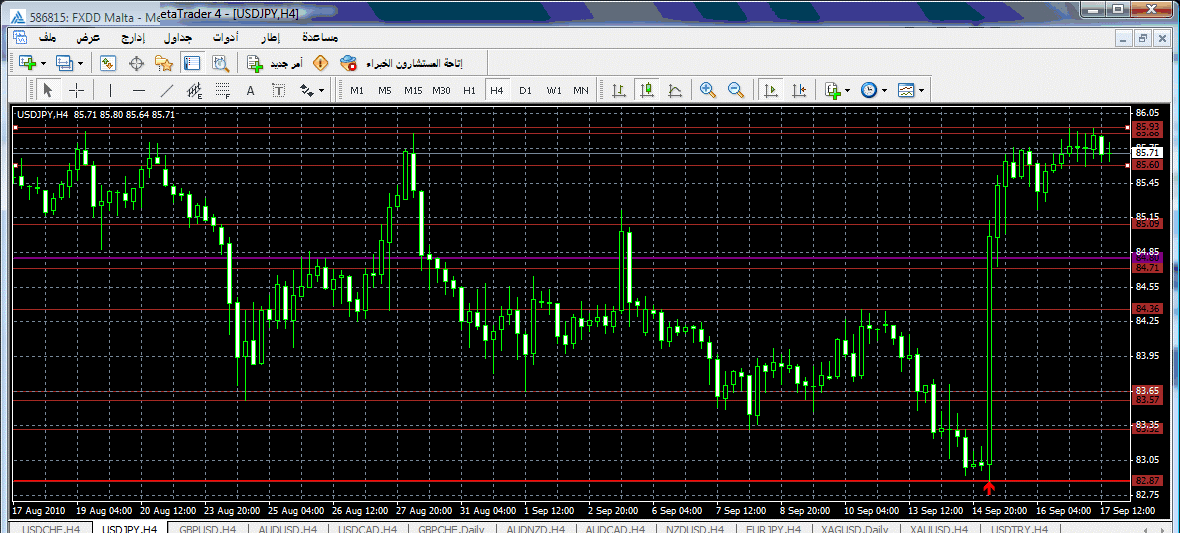
Task: Click the zoom out magnifier icon
Action: [x=736, y=90]
